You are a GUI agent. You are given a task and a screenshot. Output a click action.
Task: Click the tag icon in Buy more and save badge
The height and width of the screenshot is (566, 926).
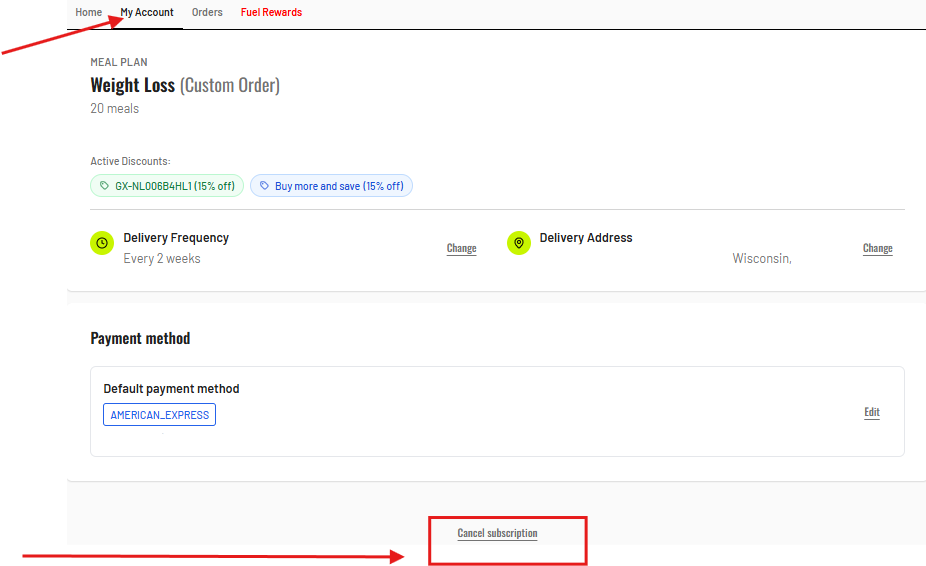265,186
